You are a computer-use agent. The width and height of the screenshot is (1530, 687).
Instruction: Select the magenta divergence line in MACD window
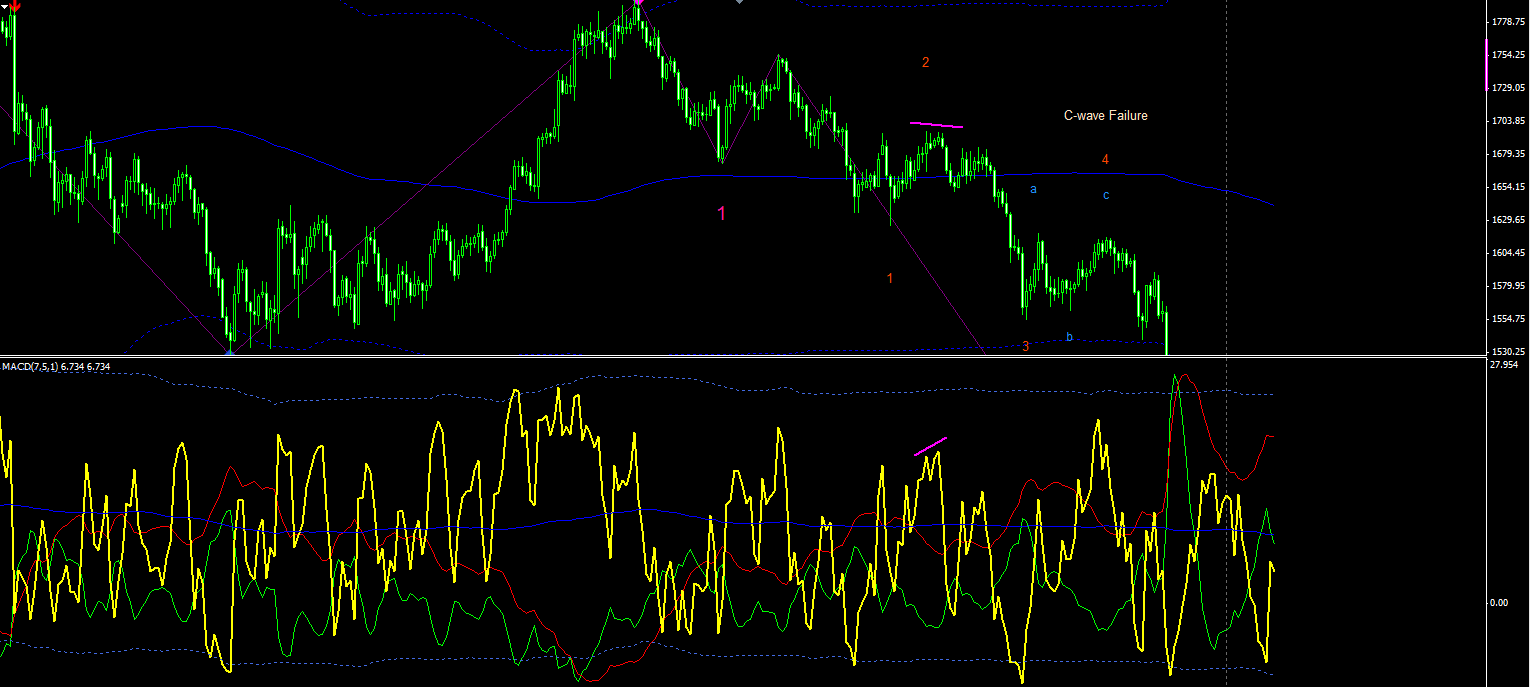tap(930, 446)
